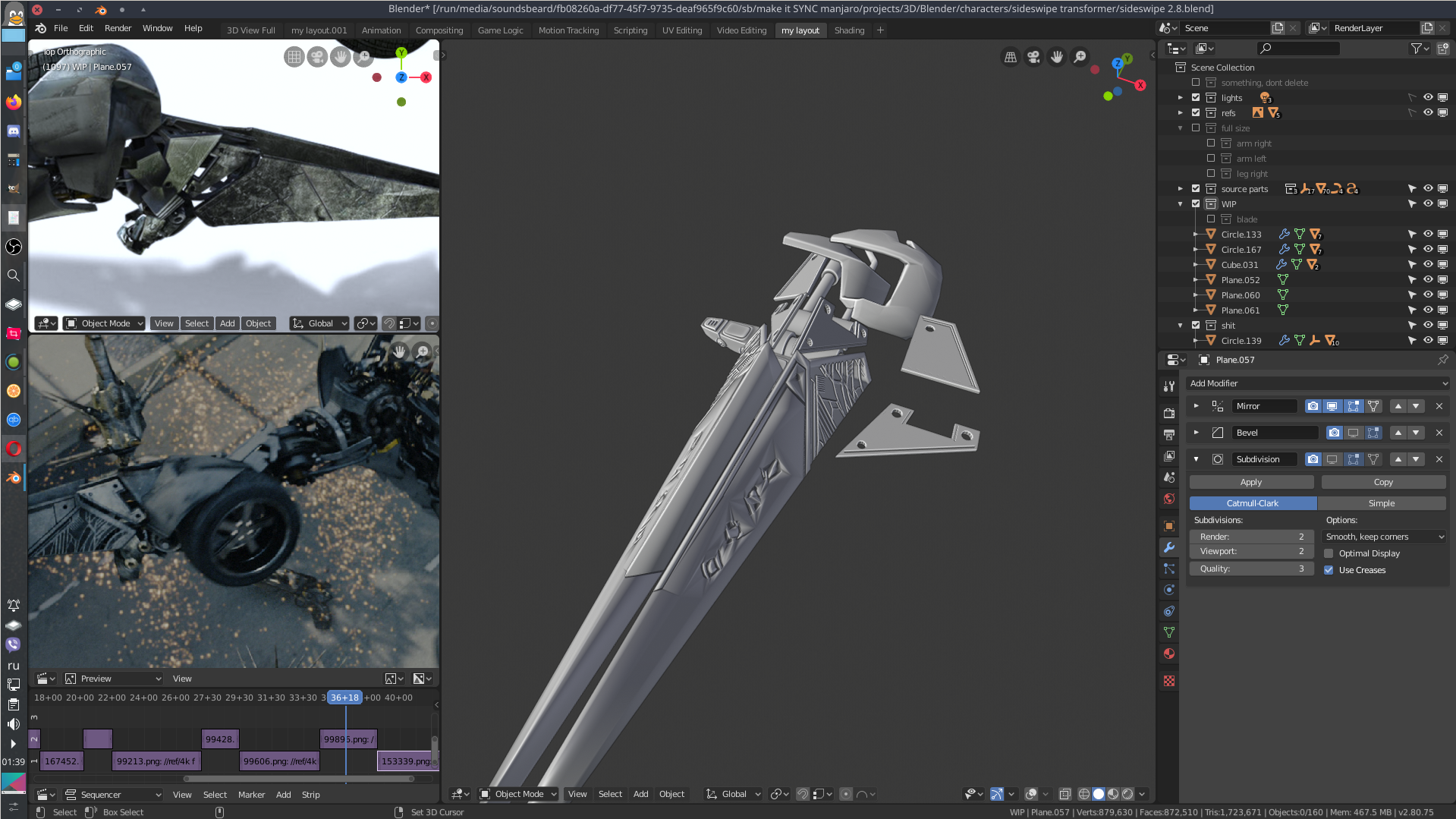
Task: Select the Simple subdivision type
Action: 1381,503
